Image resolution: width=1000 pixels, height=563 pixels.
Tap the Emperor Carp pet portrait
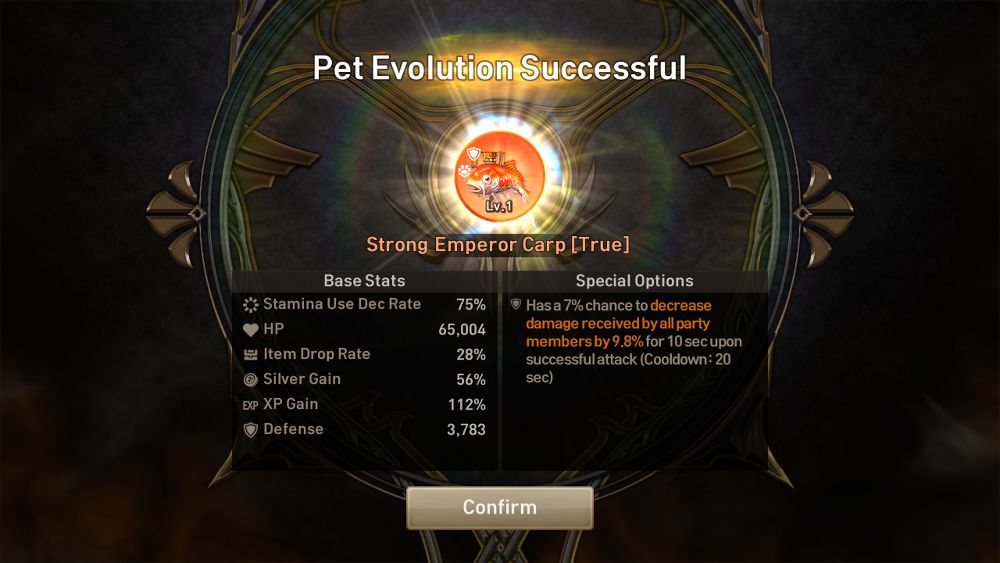pyautogui.click(x=499, y=177)
